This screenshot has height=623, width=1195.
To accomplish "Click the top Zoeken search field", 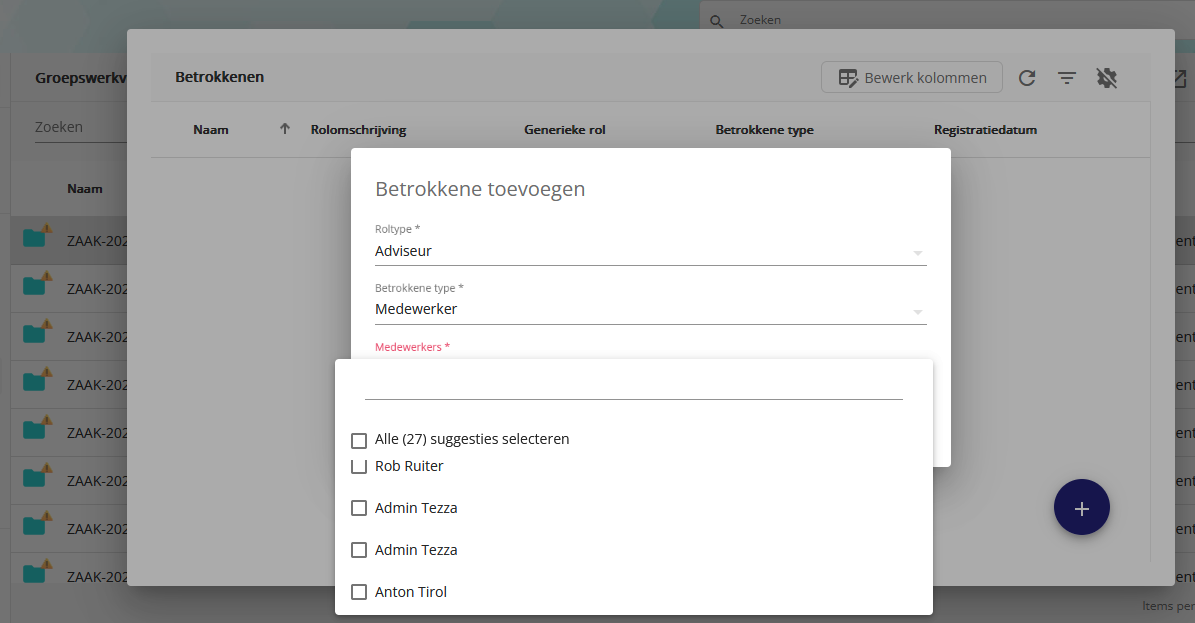I will [945, 20].
